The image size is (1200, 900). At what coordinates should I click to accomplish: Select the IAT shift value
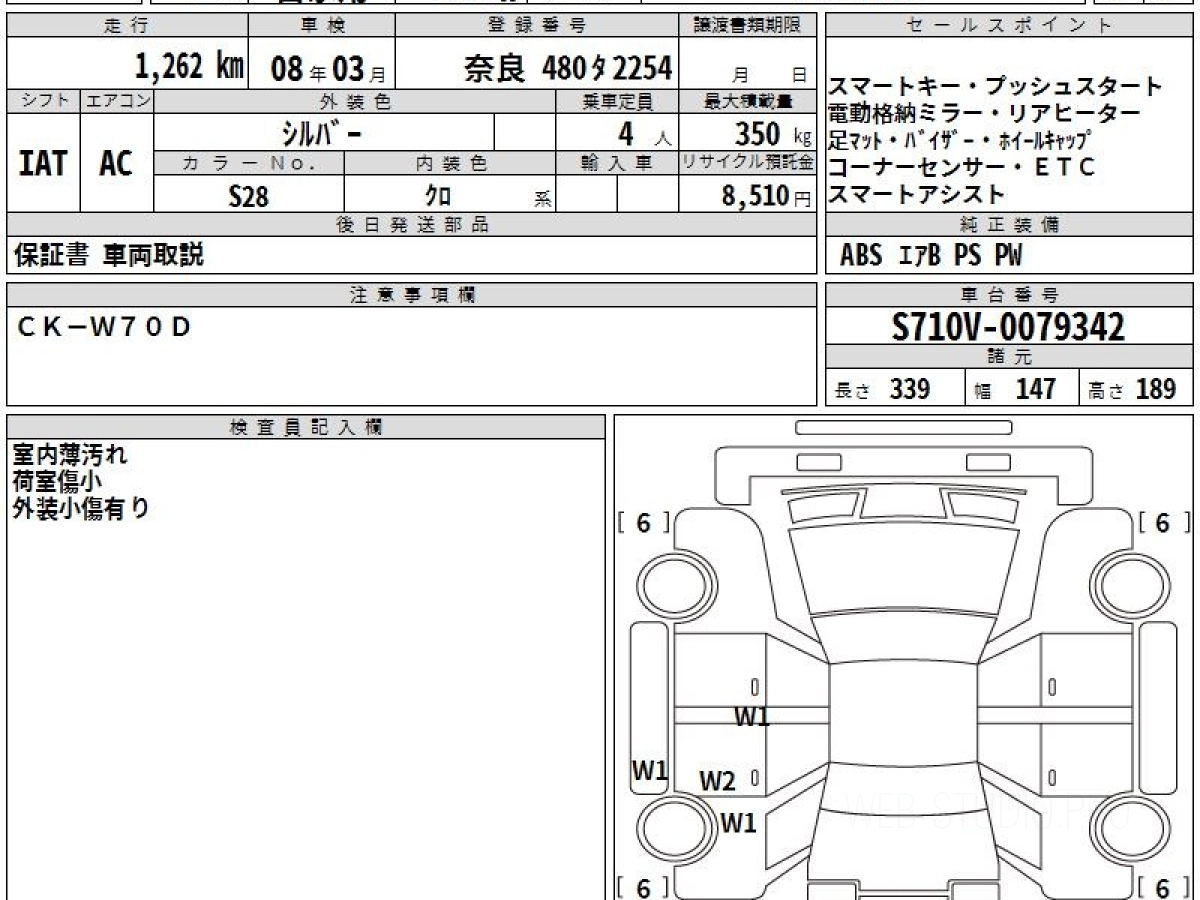(x=43, y=163)
